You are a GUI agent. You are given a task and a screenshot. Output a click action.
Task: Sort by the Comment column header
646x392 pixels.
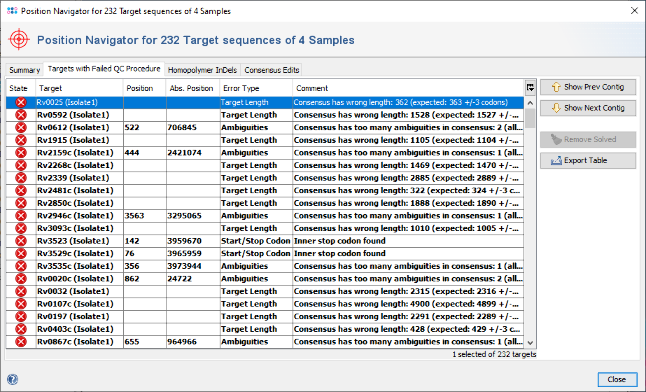(408, 88)
